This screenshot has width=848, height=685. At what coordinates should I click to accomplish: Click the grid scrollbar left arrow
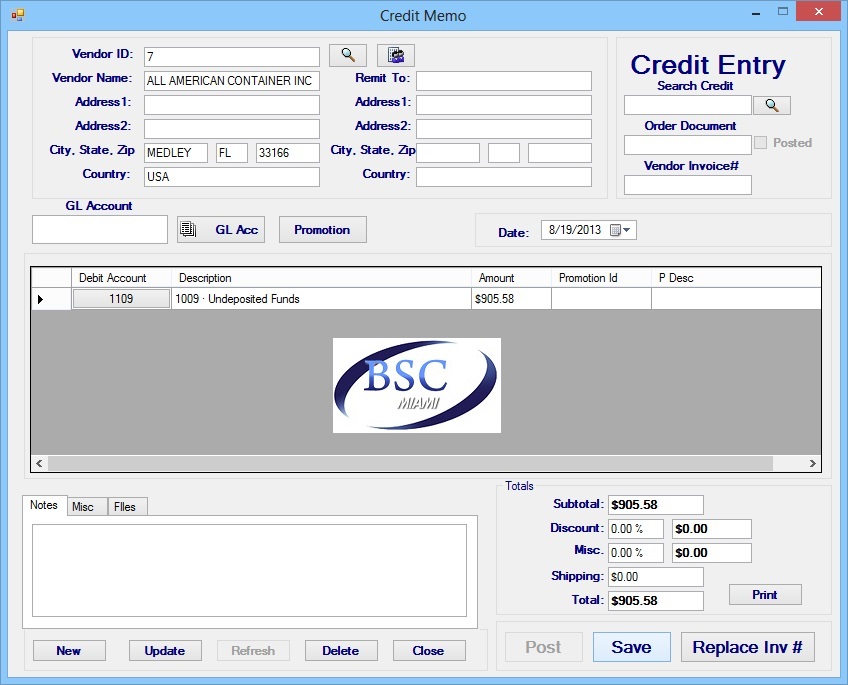[39, 463]
